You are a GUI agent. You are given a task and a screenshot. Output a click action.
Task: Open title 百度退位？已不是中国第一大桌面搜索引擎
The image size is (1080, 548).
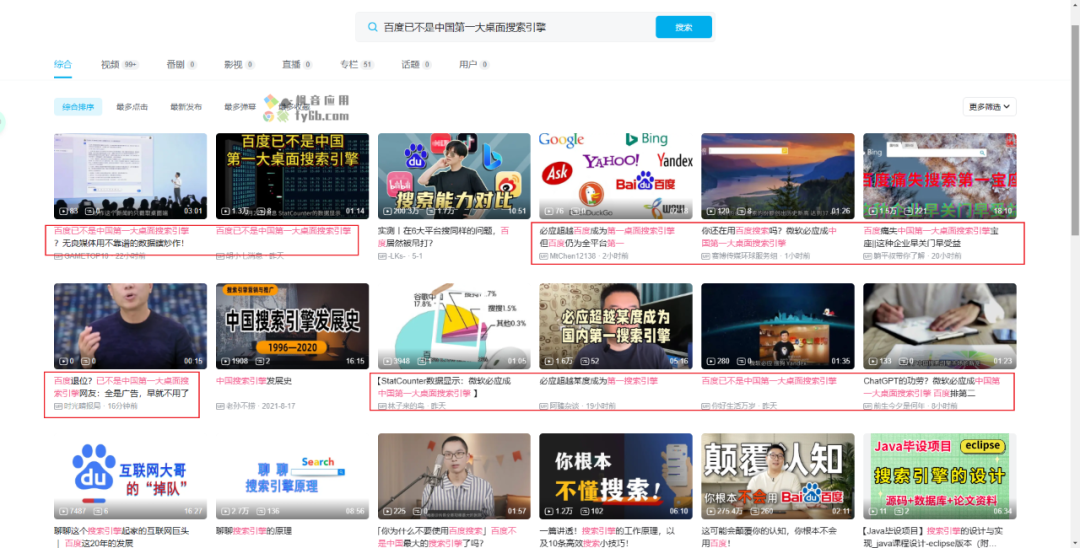click(x=121, y=387)
